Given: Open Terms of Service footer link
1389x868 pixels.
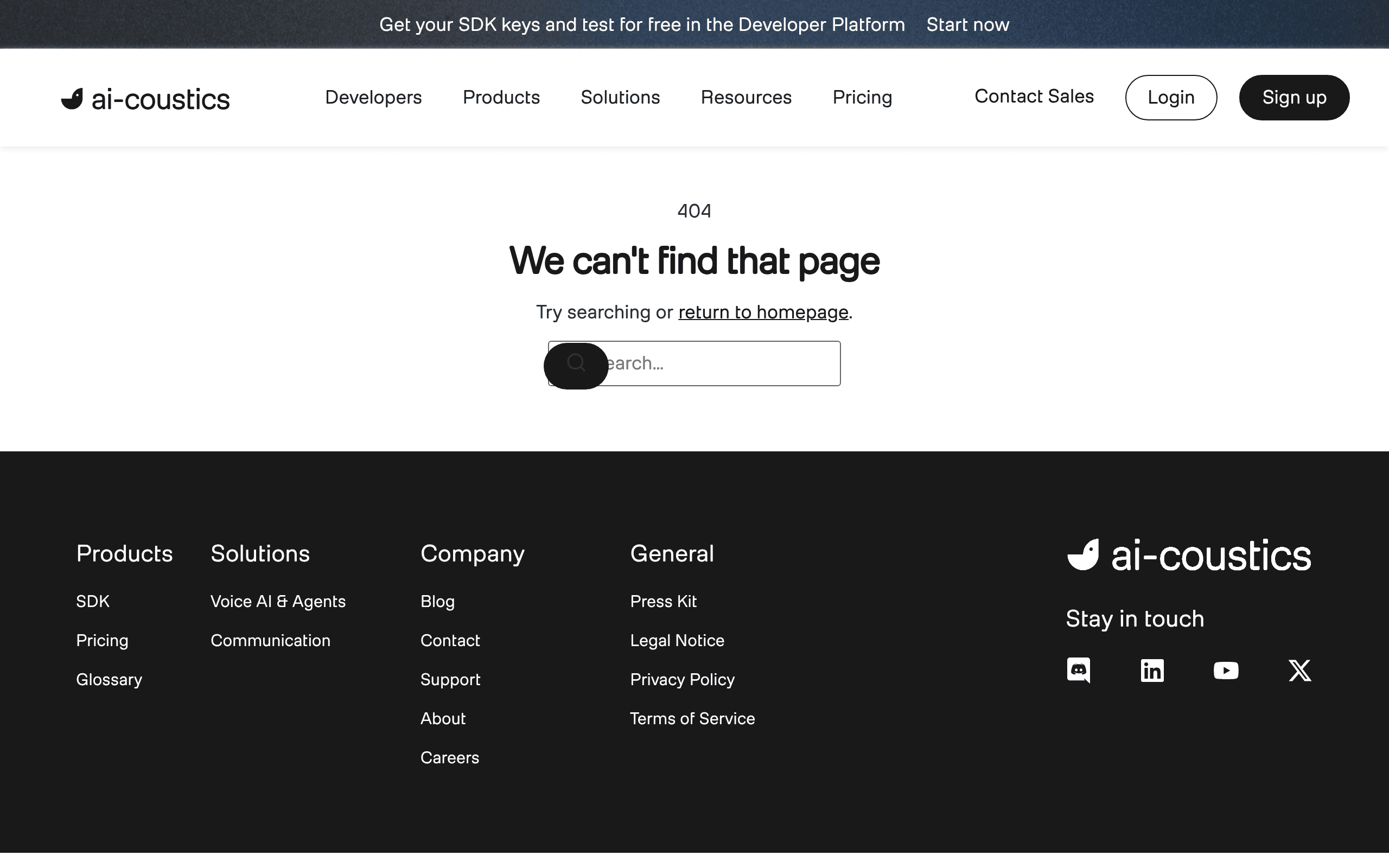Looking at the screenshot, I should (692, 719).
